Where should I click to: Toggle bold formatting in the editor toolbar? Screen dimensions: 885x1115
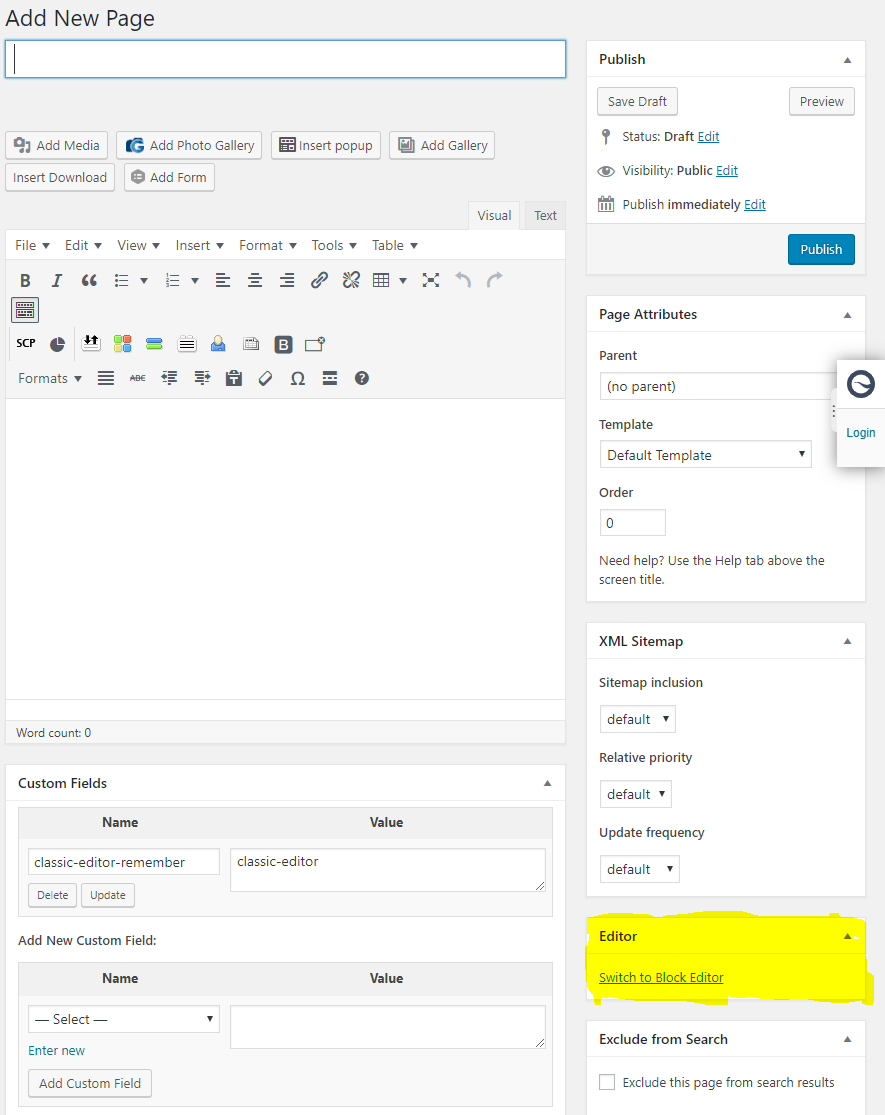coord(26,281)
